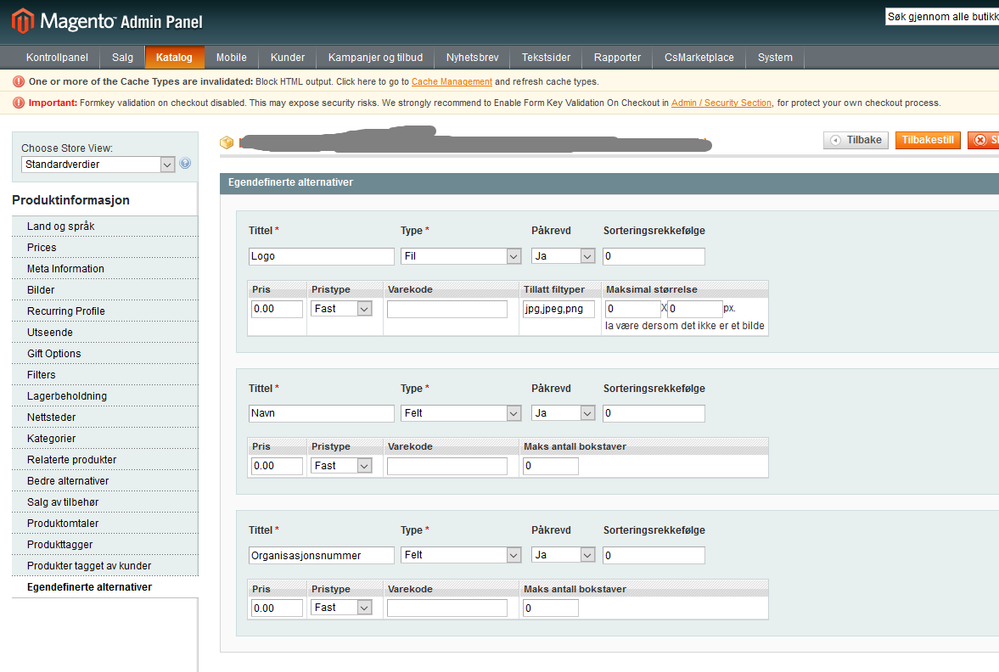This screenshot has width=999, height=672.
Task: Open Pristype dropdown for Logo option
Action: 341,309
